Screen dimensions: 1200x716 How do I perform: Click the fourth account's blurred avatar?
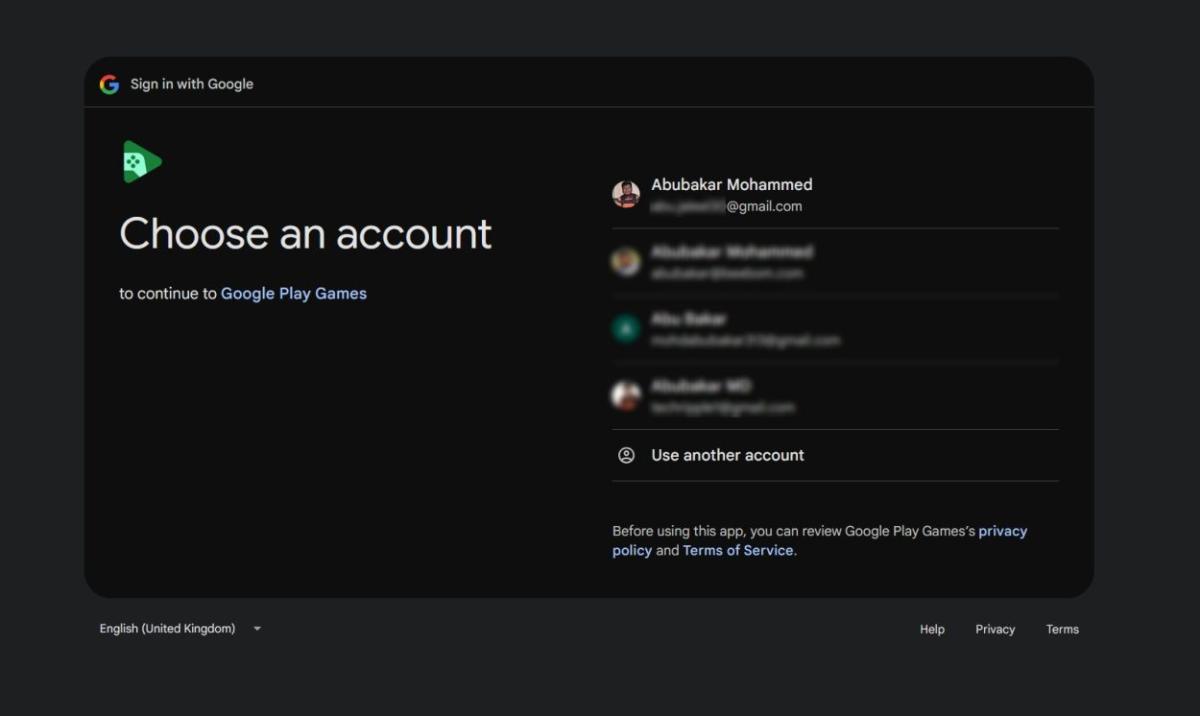[626, 396]
